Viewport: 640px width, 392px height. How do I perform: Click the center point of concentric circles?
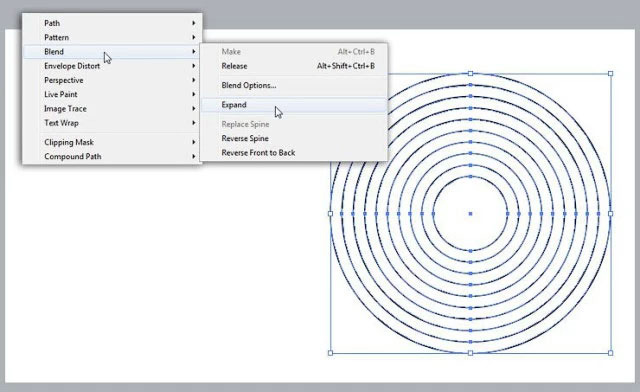470,214
